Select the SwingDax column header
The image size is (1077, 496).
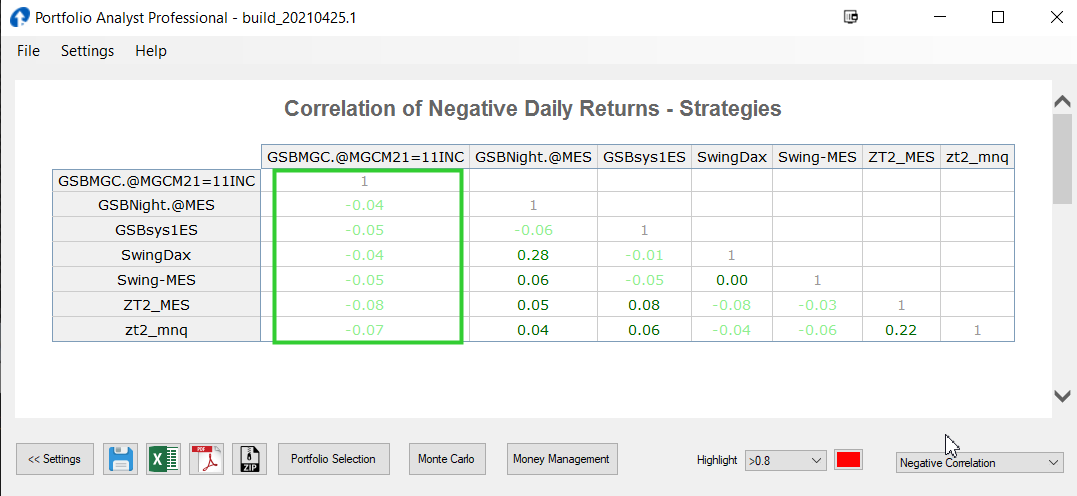click(730, 156)
